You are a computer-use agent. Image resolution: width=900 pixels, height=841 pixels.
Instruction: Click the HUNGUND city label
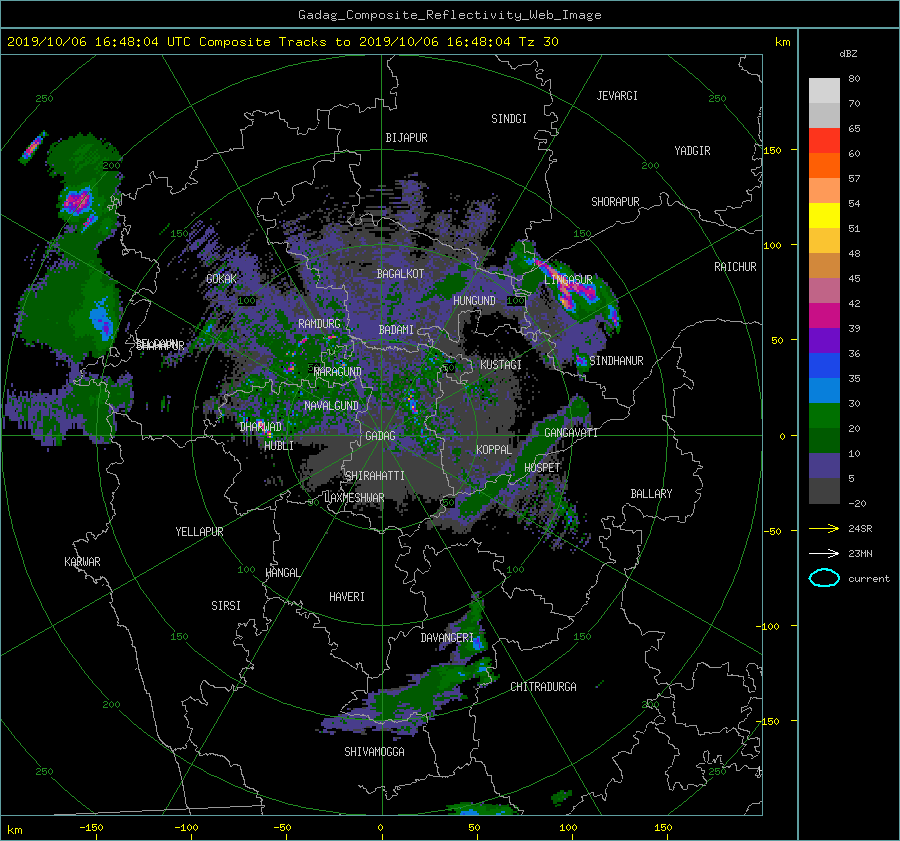coord(474,301)
